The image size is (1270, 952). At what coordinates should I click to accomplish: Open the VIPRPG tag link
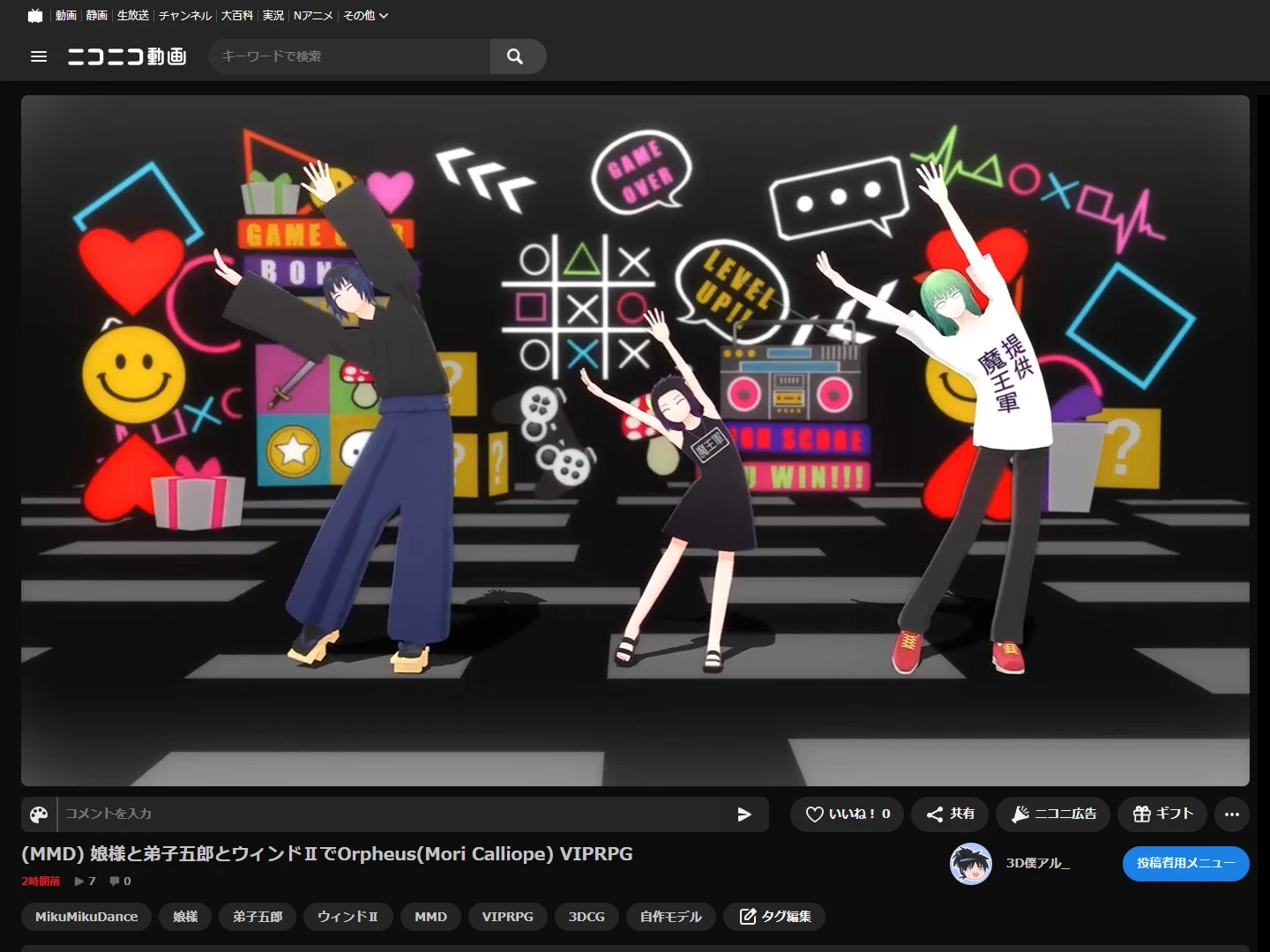(507, 917)
